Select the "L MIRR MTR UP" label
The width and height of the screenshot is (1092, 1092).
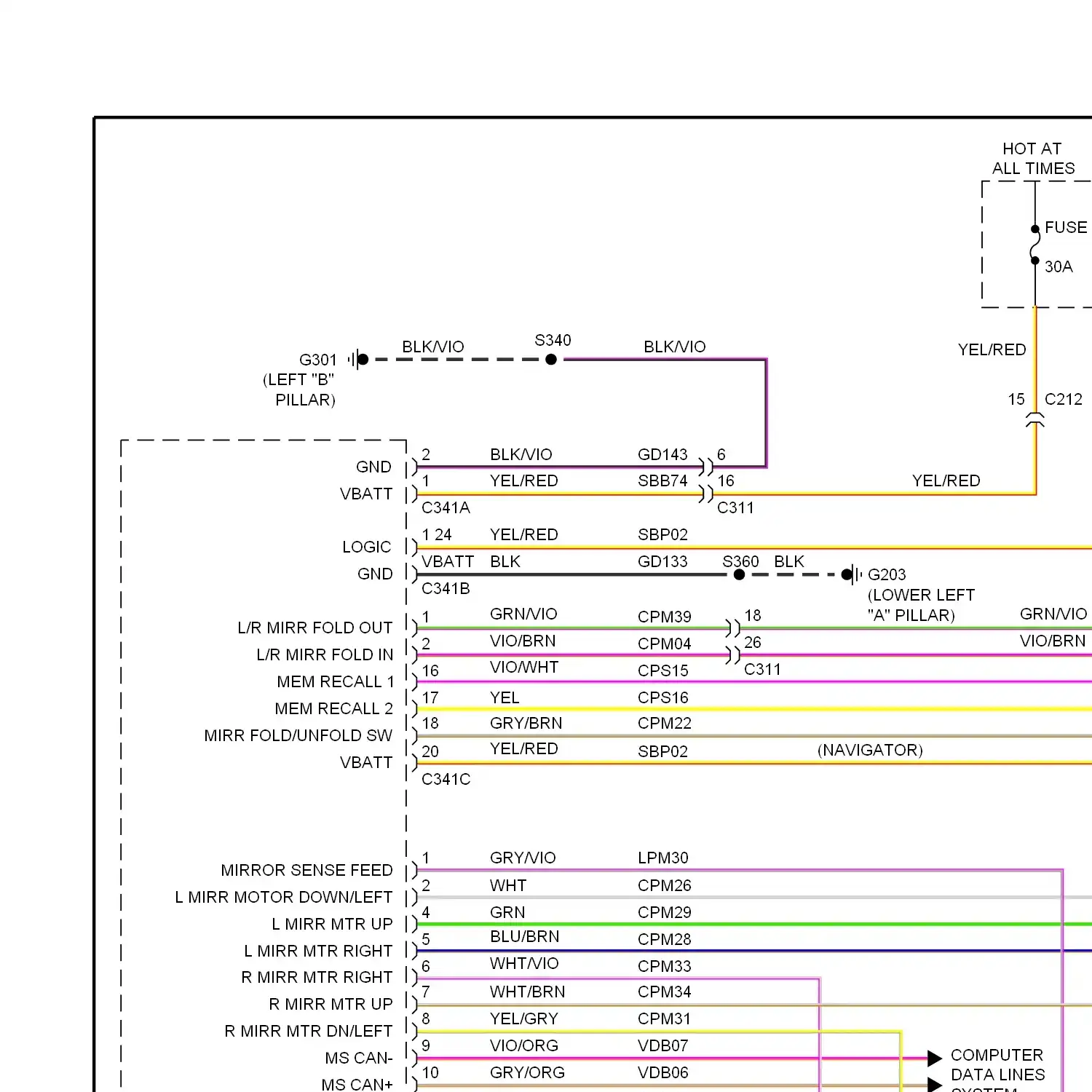tap(332, 924)
